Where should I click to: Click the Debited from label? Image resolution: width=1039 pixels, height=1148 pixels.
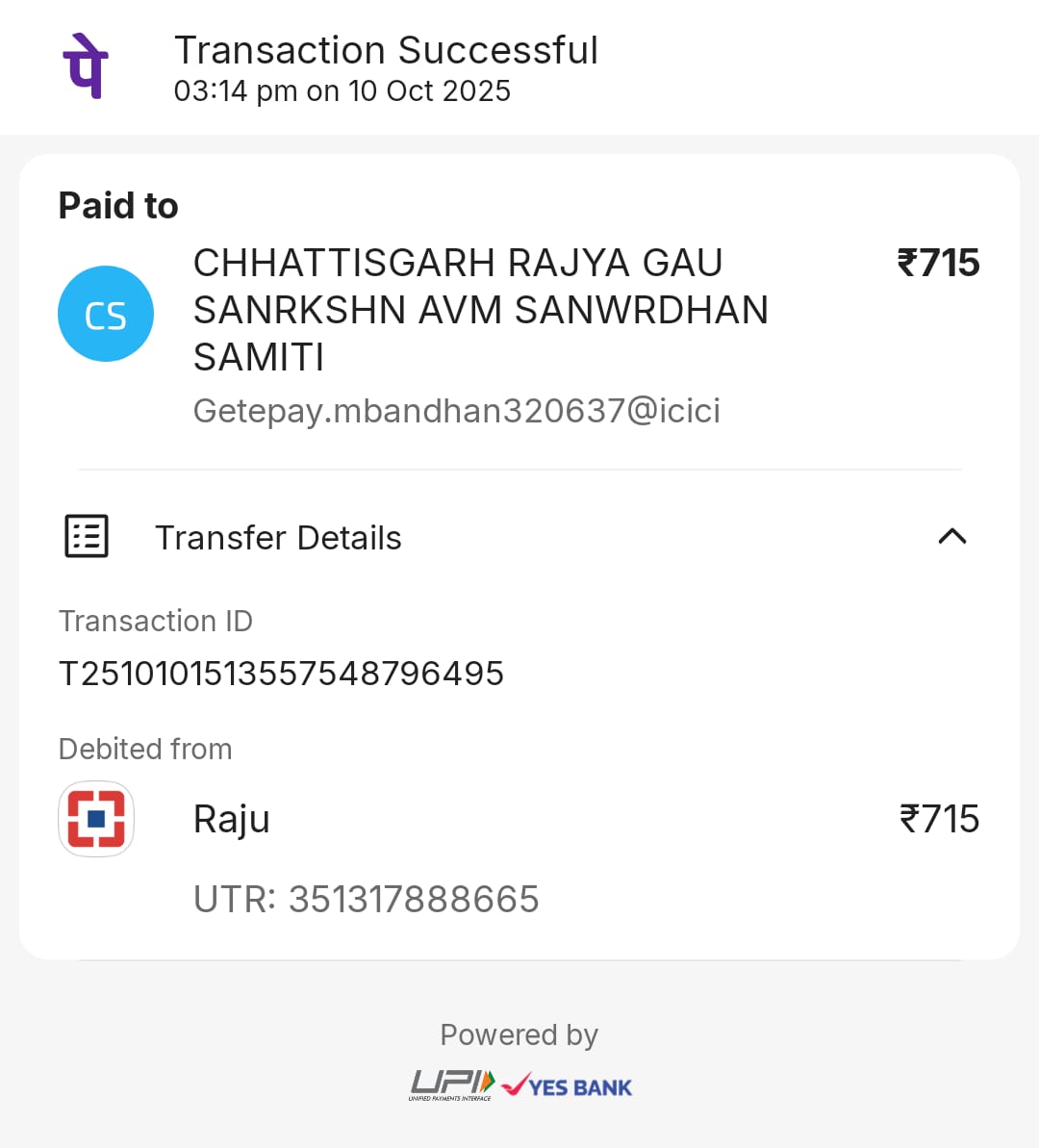(x=145, y=749)
